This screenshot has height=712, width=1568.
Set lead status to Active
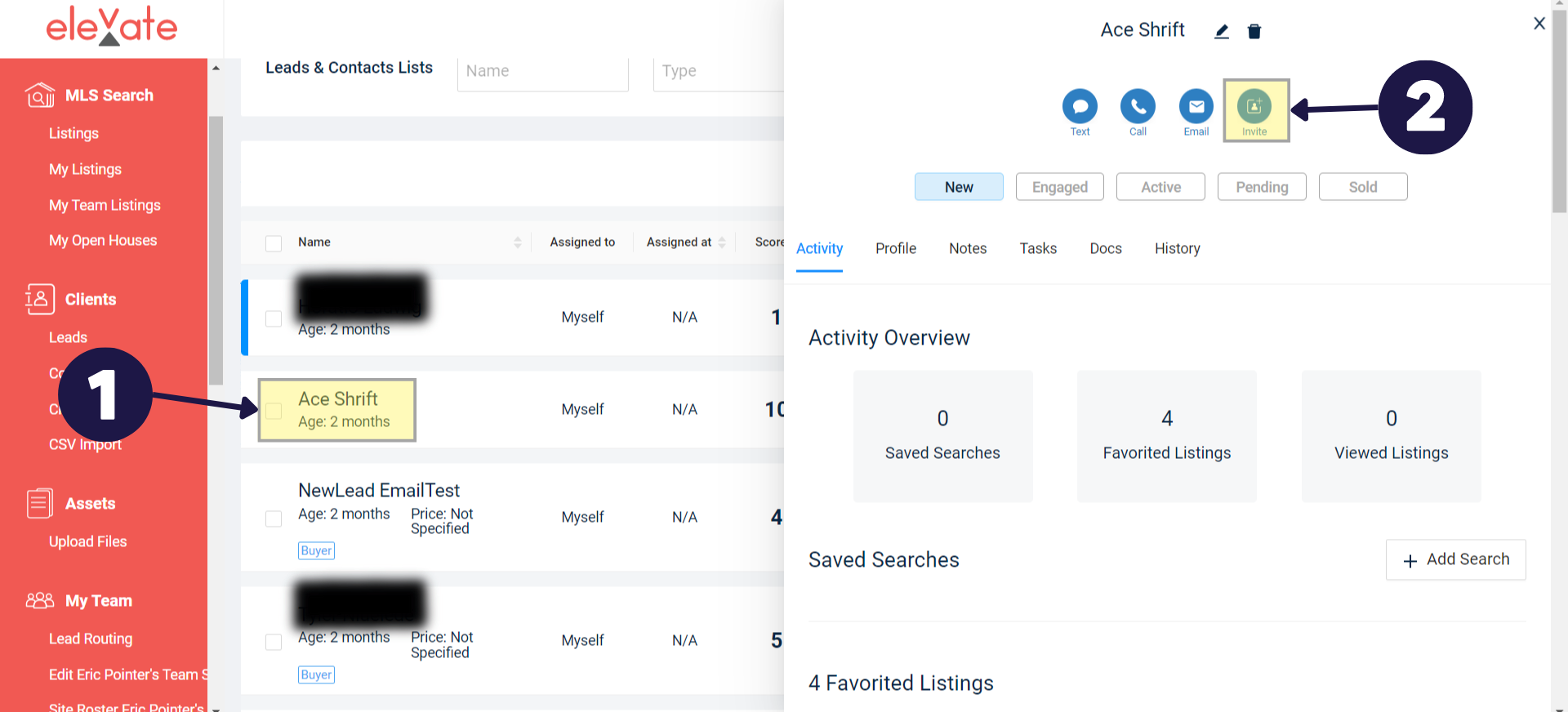pyautogui.click(x=1160, y=187)
